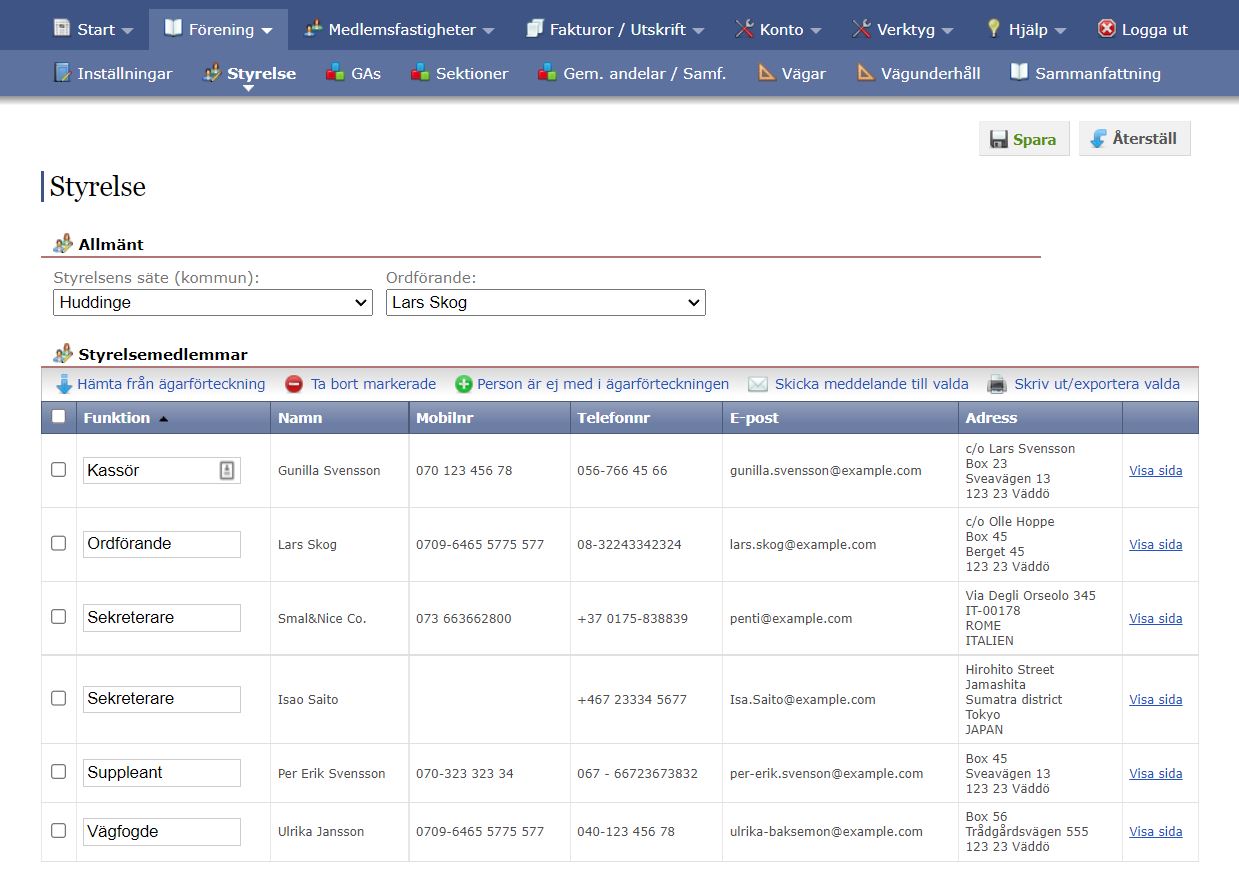Sort table by Funktion column header
Screen dimensions: 1239x884
117,418
